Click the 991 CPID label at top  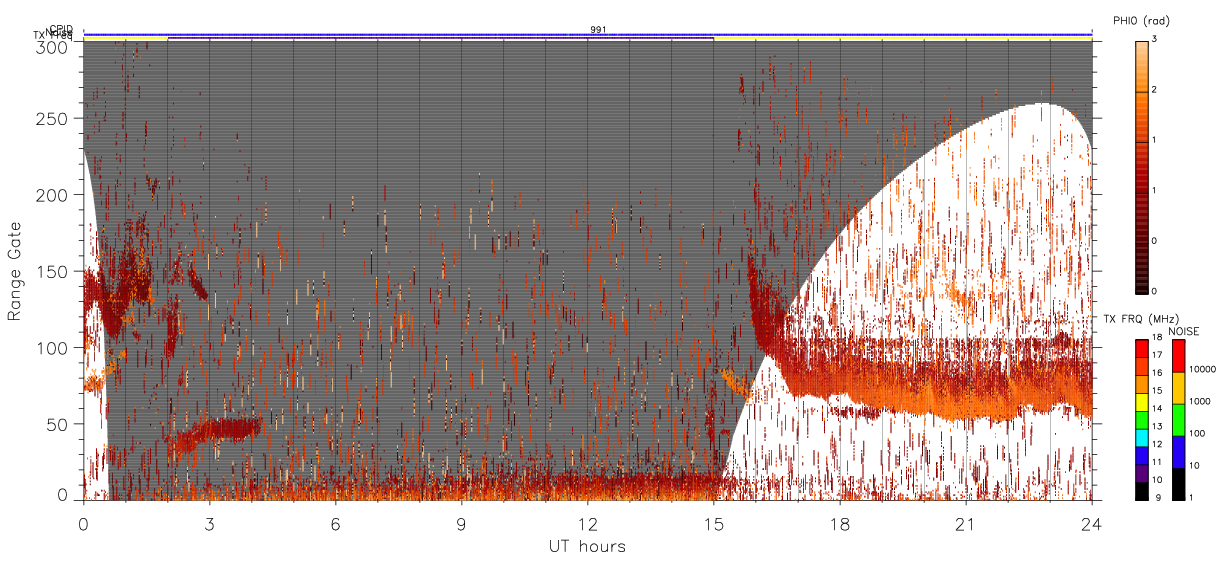(x=598, y=30)
